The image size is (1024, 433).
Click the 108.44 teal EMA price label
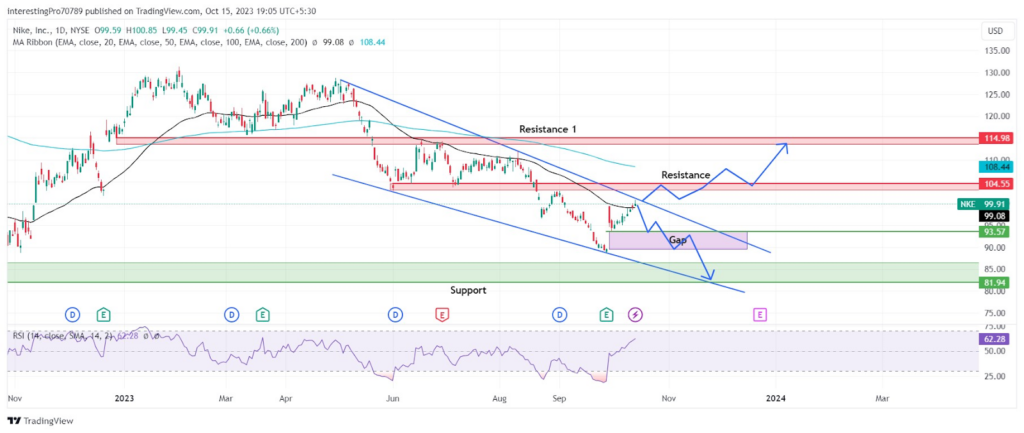pyautogui.click(x=995, y=167)
